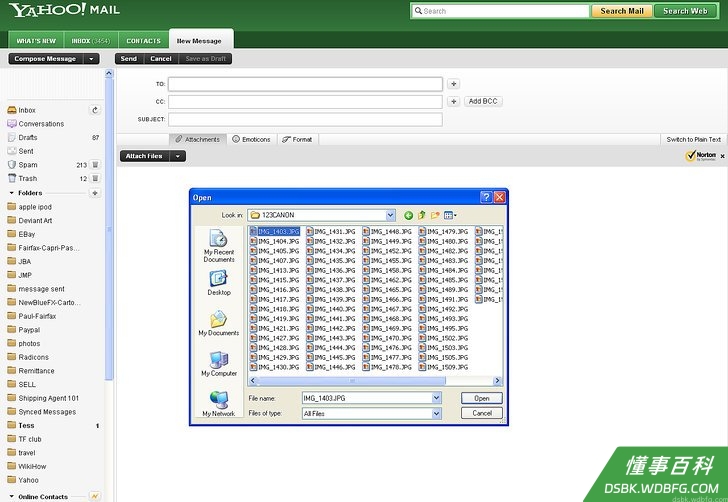Click horizontal scrollbar right arrow in file list
The image size is (728, 502).
click(497, 381)
